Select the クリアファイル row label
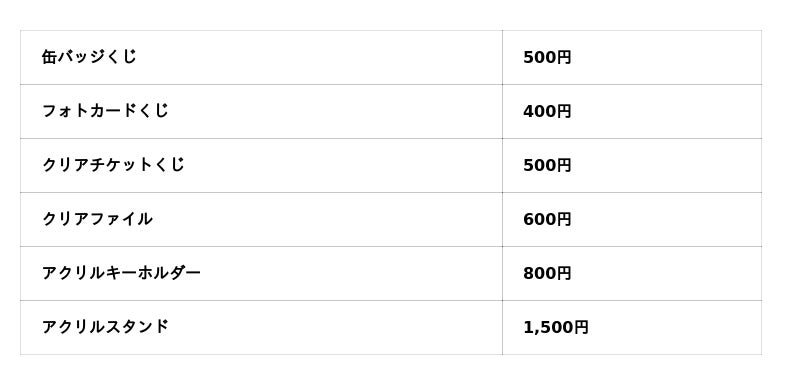 click(97, 219)
